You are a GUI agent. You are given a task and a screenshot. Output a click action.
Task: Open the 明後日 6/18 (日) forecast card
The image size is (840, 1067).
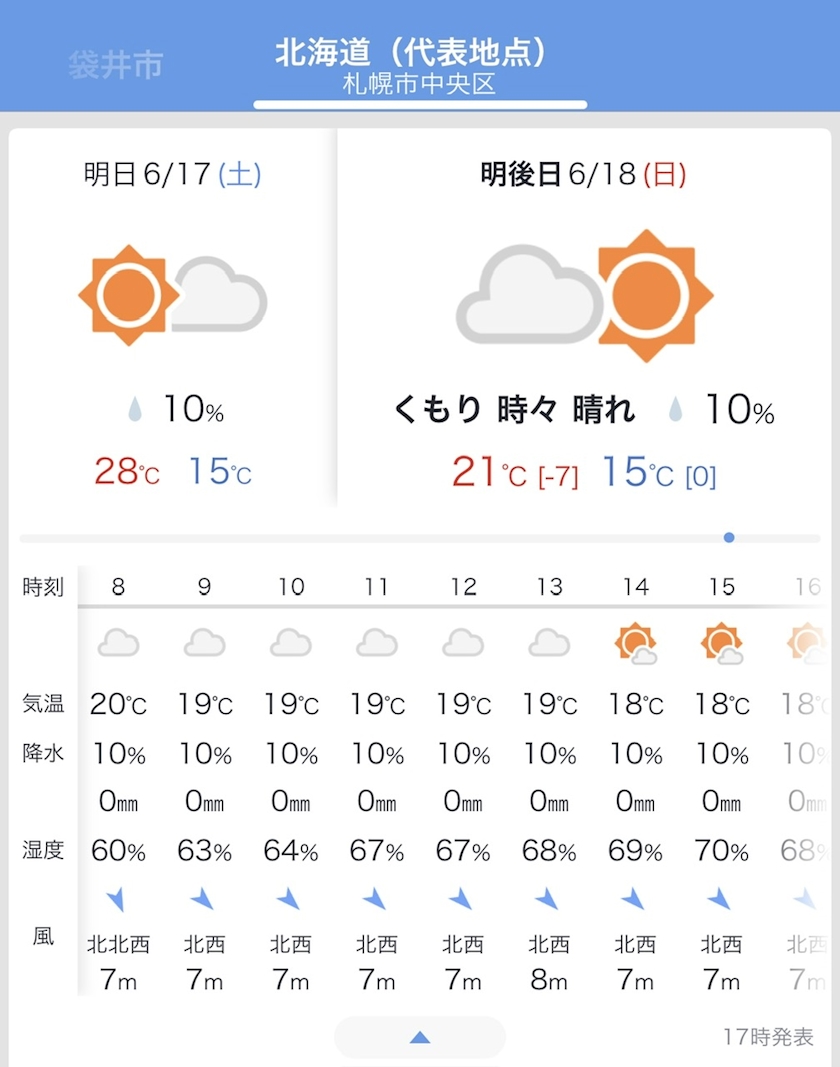pyautogui.click(x=584, y=317)
